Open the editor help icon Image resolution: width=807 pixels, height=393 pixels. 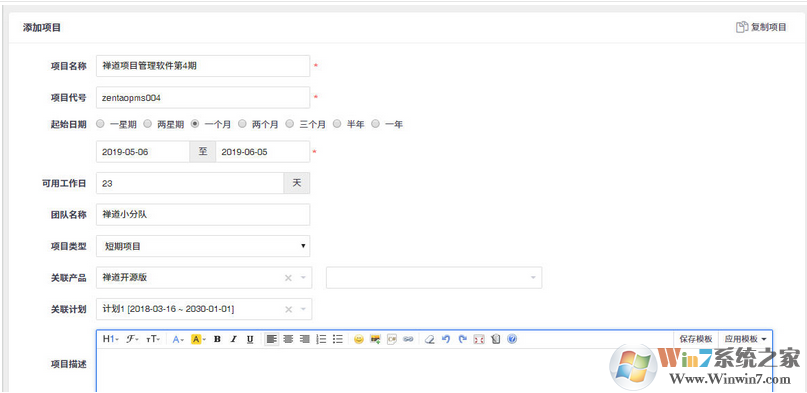[512, 339]
